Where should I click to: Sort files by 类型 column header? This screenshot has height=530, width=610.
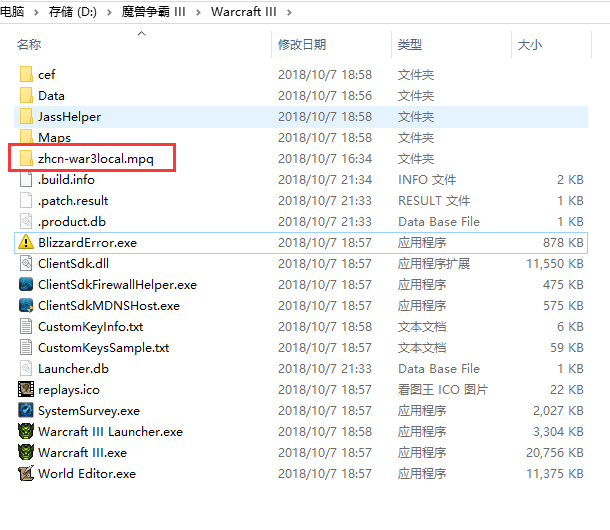[x=410, y=44]
